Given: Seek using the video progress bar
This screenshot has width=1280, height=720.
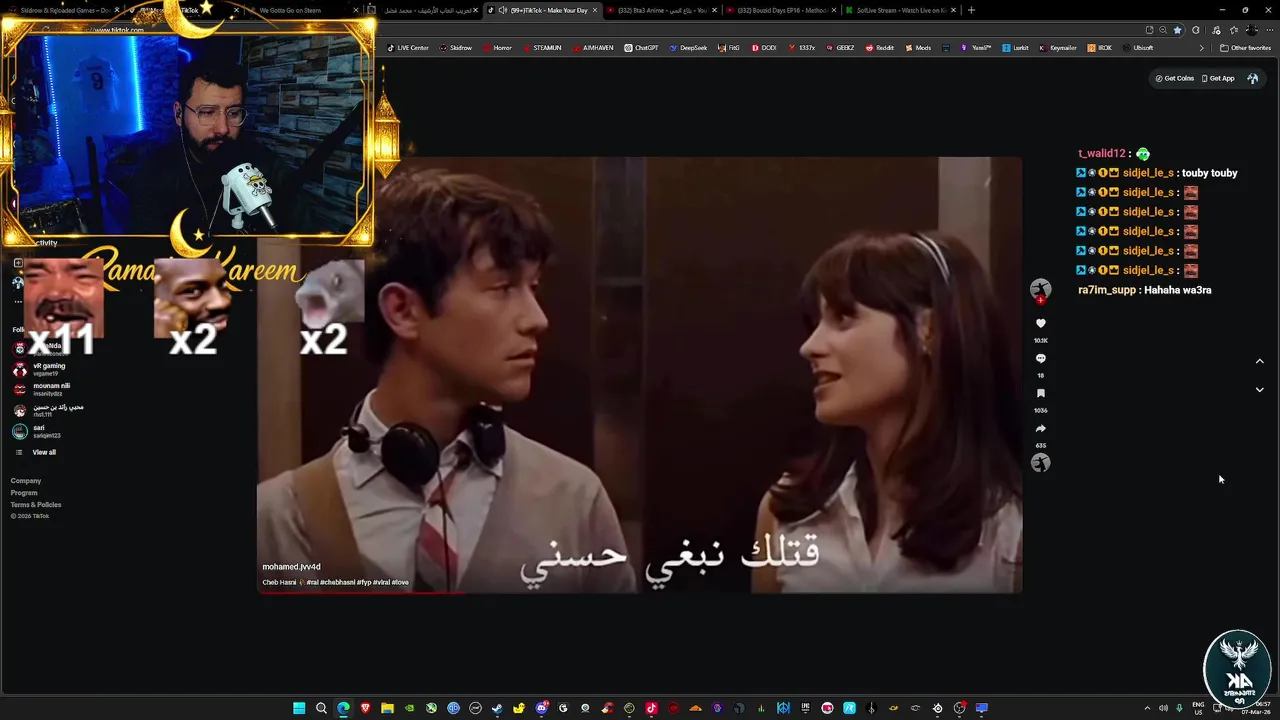Looking at the screenshot, I should pyautogui.click(x=640, y=592).
